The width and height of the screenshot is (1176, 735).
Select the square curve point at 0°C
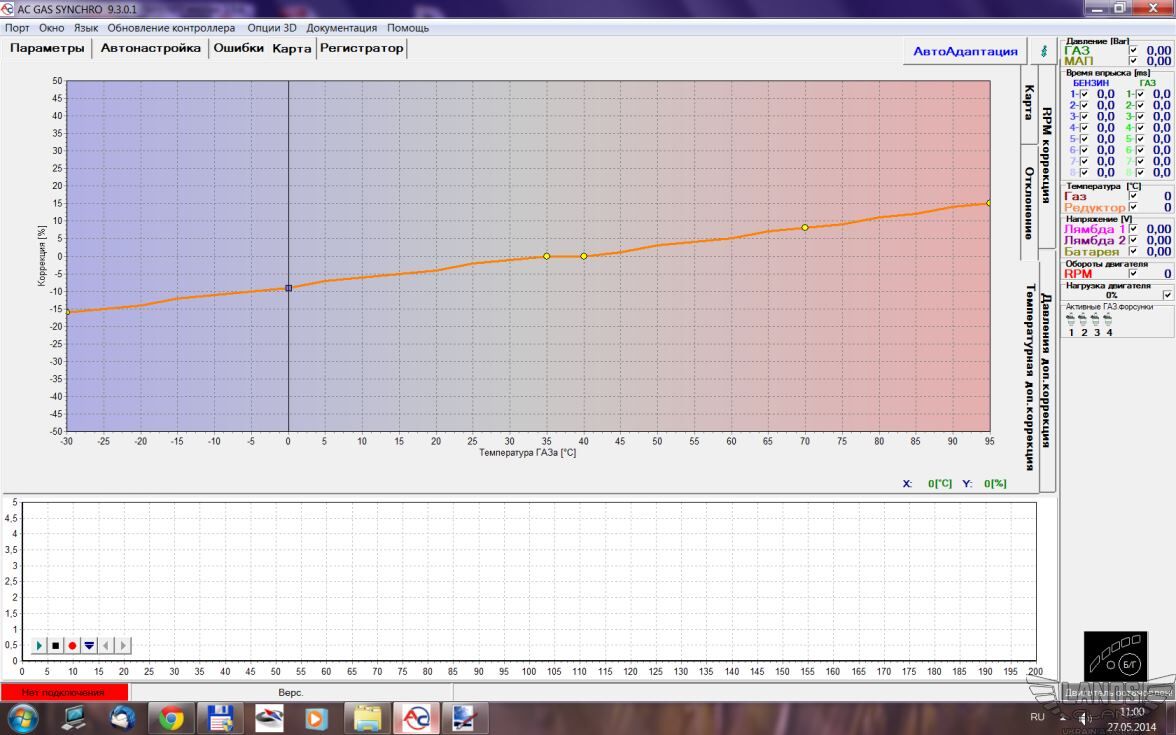pyautogui.click(x=288, y=288)
